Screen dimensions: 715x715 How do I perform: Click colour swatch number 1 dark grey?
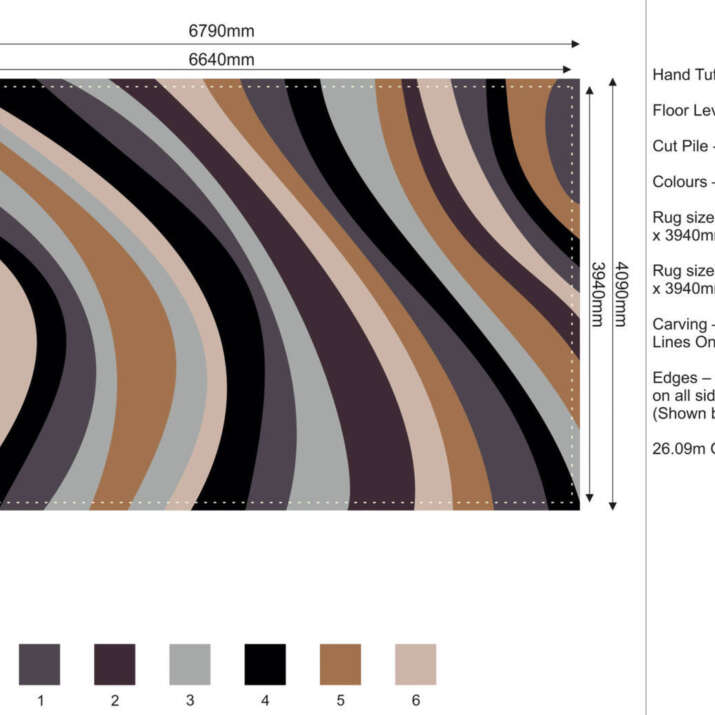pos(39,664)
